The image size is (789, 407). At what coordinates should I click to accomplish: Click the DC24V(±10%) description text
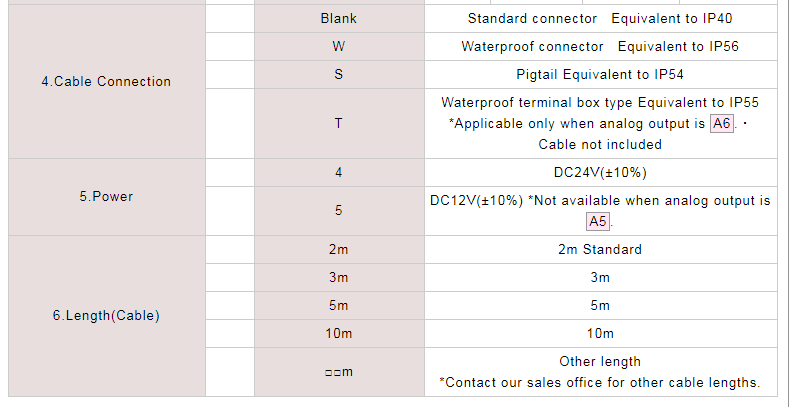point(600,173)
